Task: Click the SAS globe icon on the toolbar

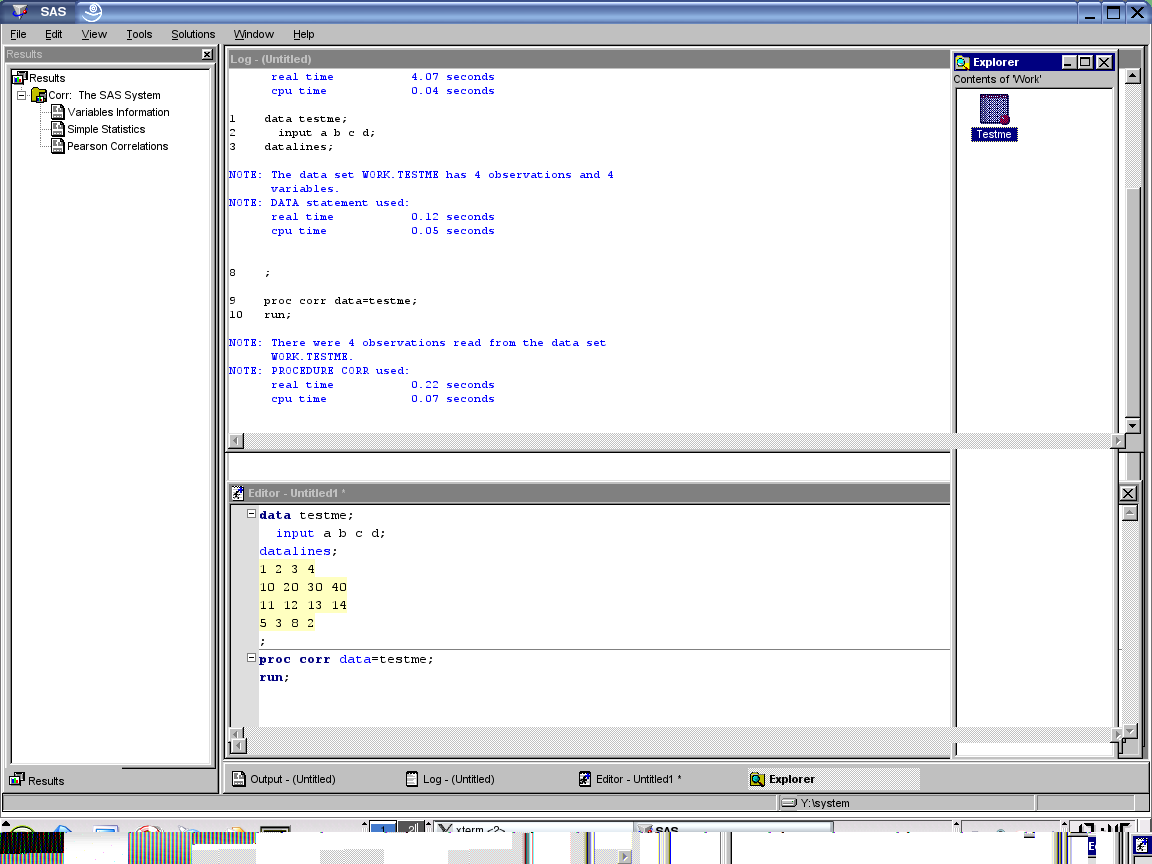Action: click(x=91, y=11)
